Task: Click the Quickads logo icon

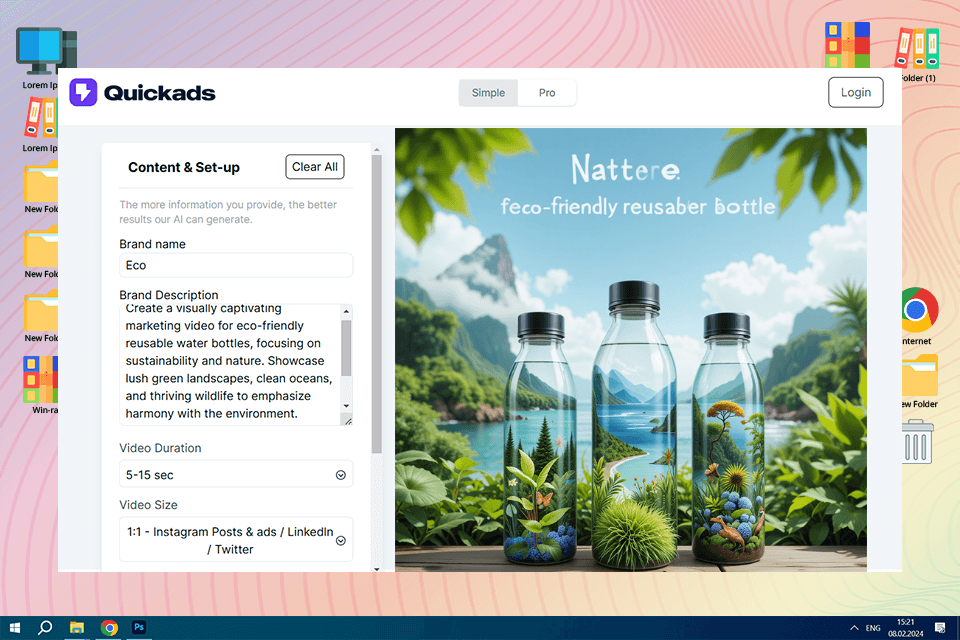Action: click(x=83, y=92)
